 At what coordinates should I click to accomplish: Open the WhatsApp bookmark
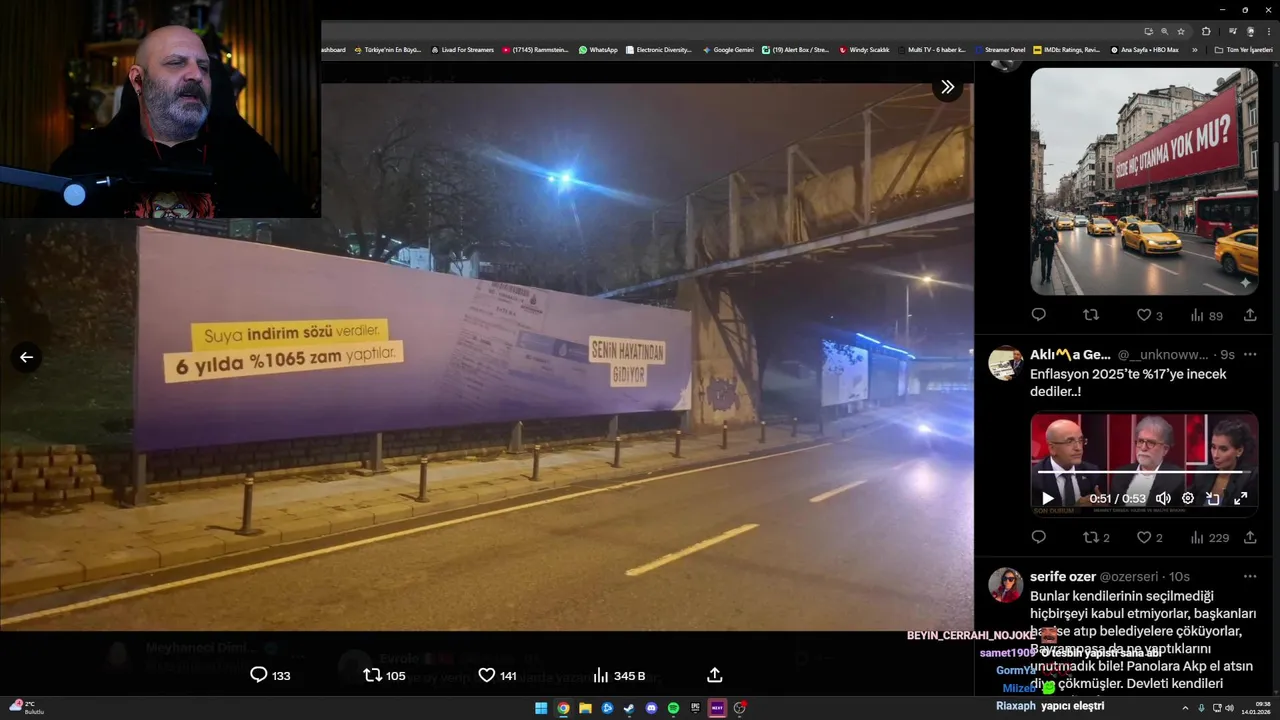tap(598, 49)
